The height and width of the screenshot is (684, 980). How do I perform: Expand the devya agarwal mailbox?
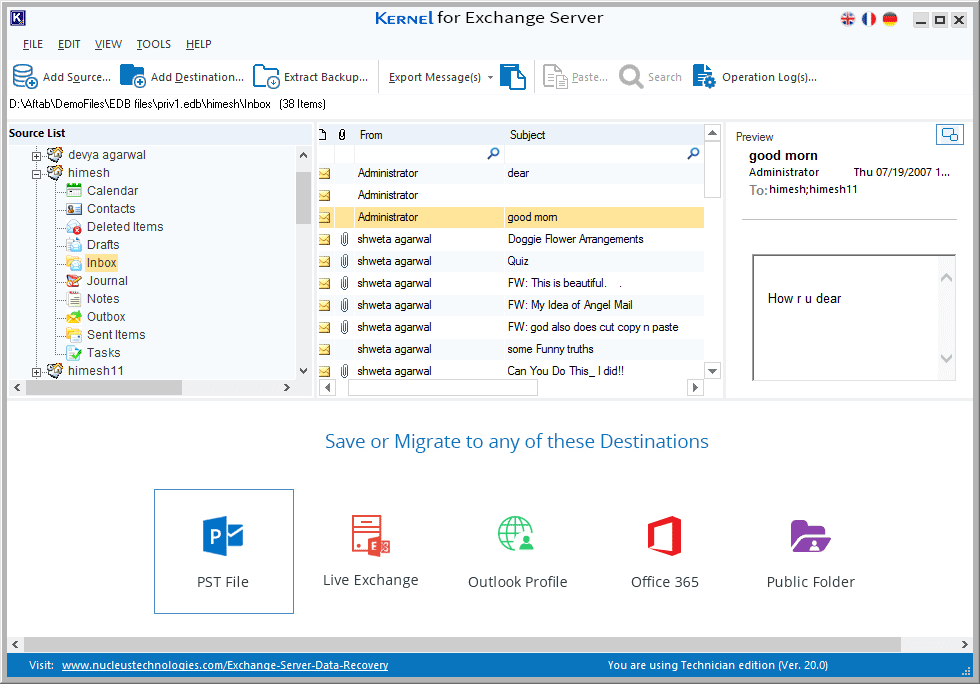36,156
